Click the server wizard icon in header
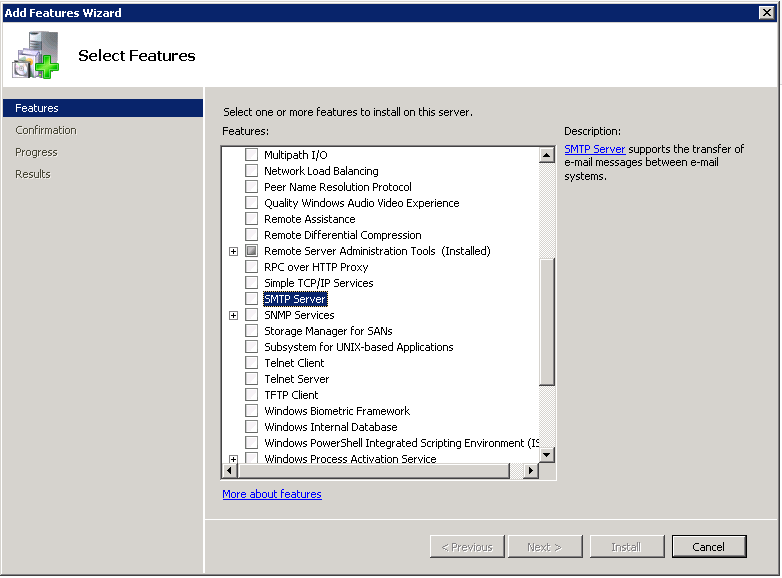 [x=36, y=55]
